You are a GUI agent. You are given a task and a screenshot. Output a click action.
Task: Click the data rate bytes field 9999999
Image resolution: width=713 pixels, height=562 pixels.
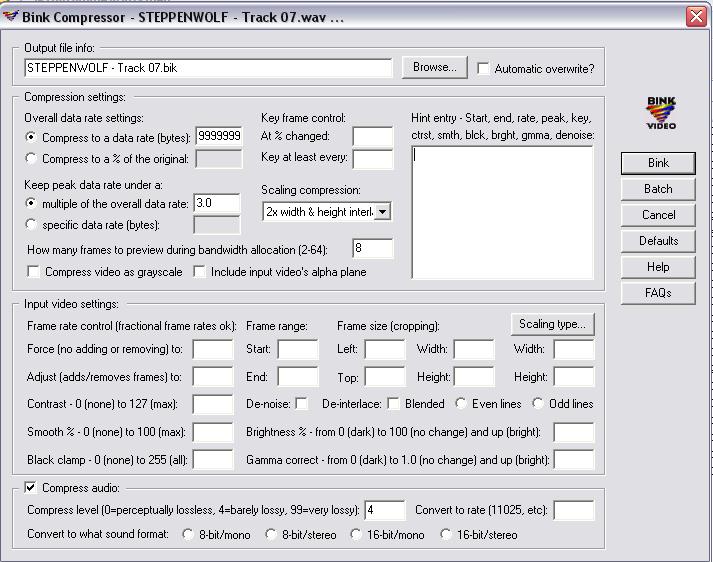(219, 136)
